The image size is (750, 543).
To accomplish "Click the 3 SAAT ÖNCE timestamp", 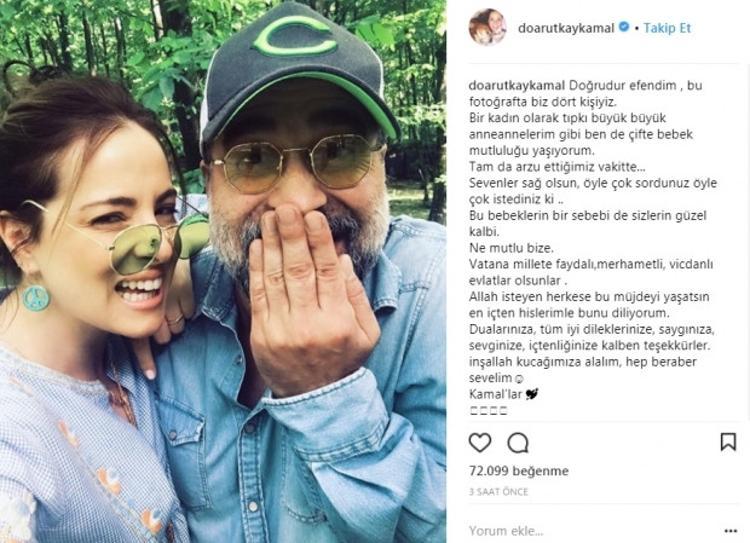I will (x=497, y=492).
